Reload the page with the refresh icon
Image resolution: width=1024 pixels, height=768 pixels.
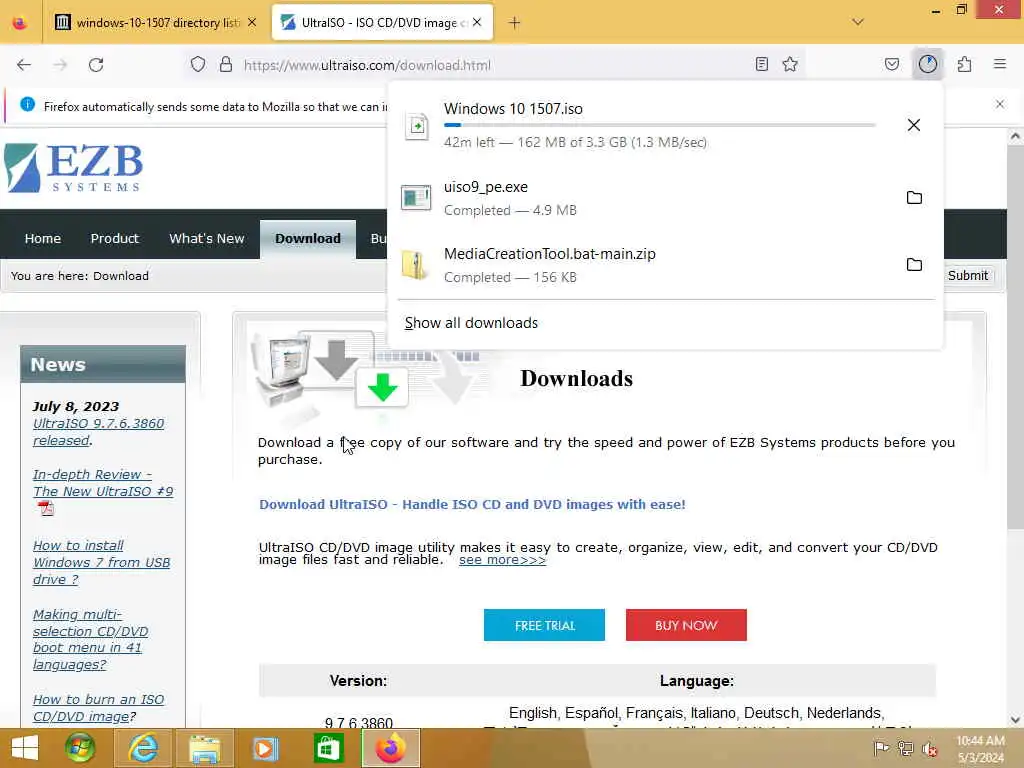[x=96, y=65]
